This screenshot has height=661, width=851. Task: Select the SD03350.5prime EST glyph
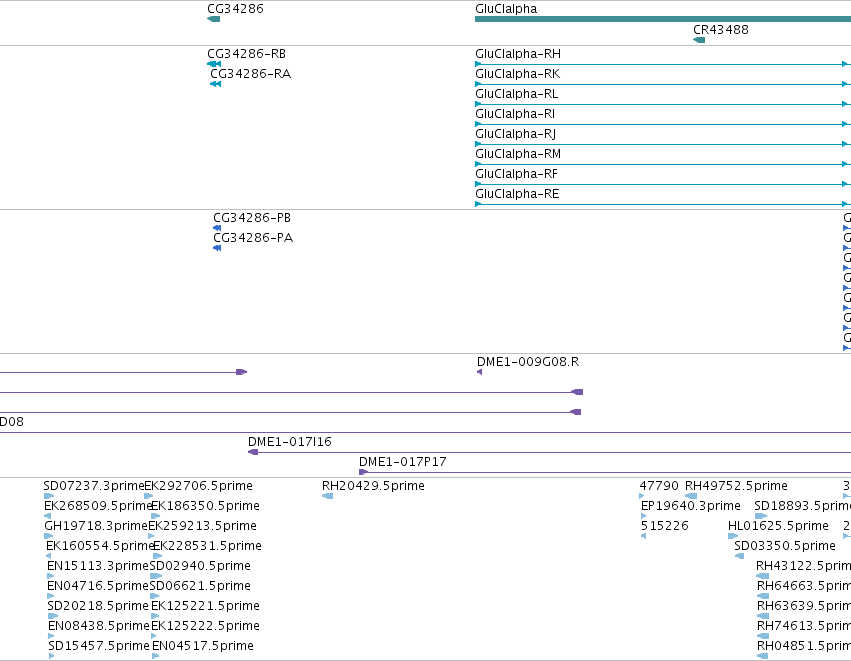pyautogui.click(x=739, y=556)
